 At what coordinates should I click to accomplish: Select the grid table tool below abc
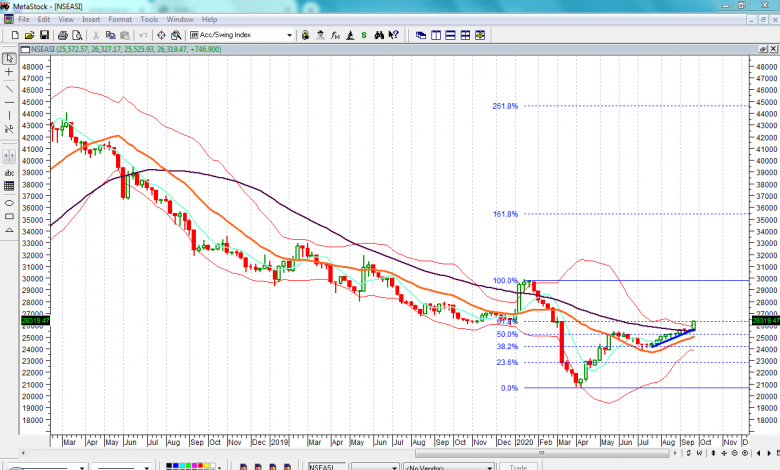click(x=9, y=186)
